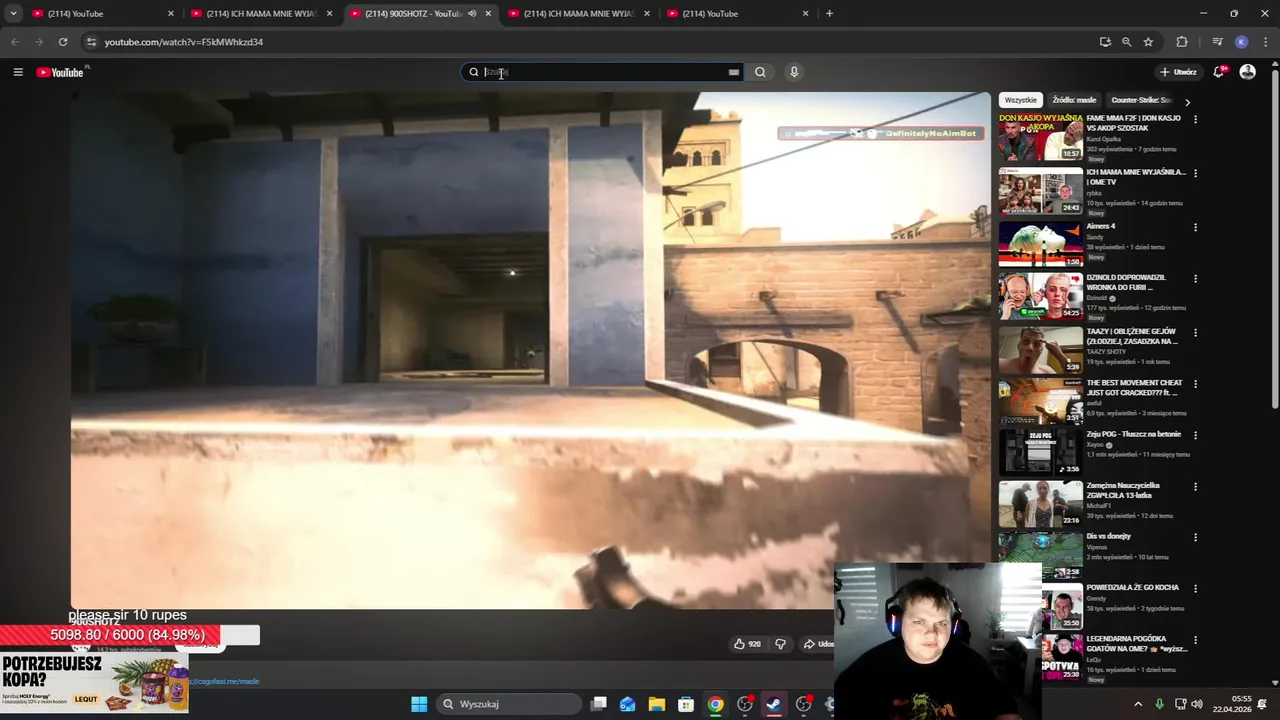1280x720 pixels.
Task: Switch to the second tab ICH MAMA MNIE
Action: [x=260, y=14]
